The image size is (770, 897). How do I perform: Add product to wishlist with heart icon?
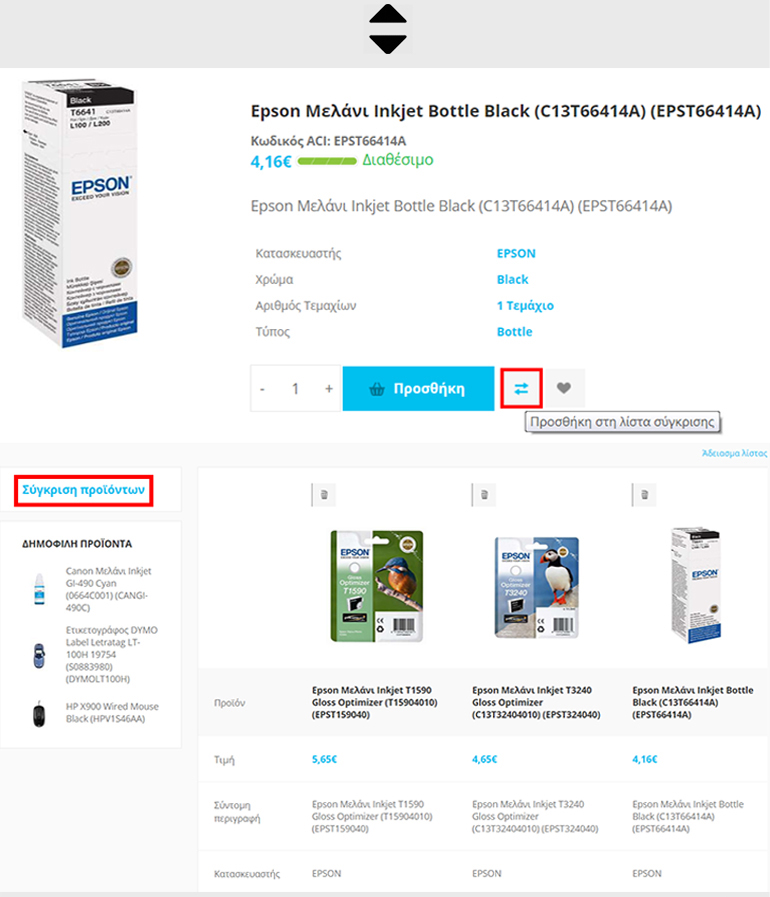564,388
